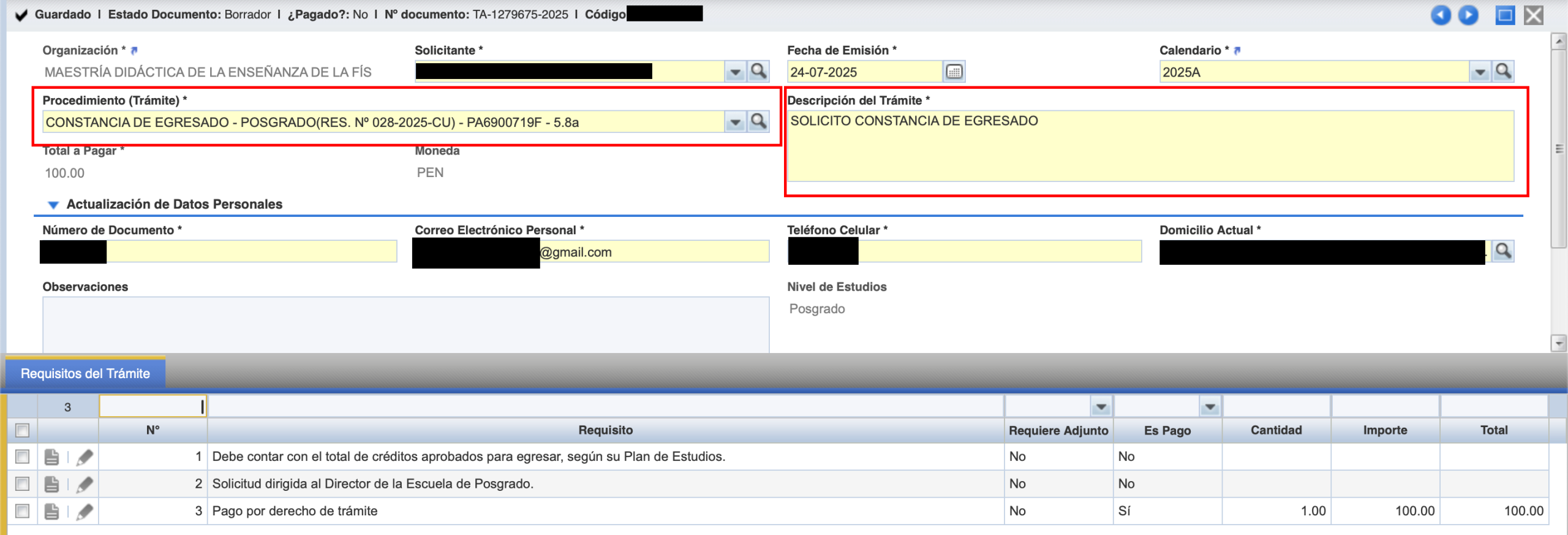
Task: Open the Procedimiento (Trámite) search magnifier
Action: 758,122
